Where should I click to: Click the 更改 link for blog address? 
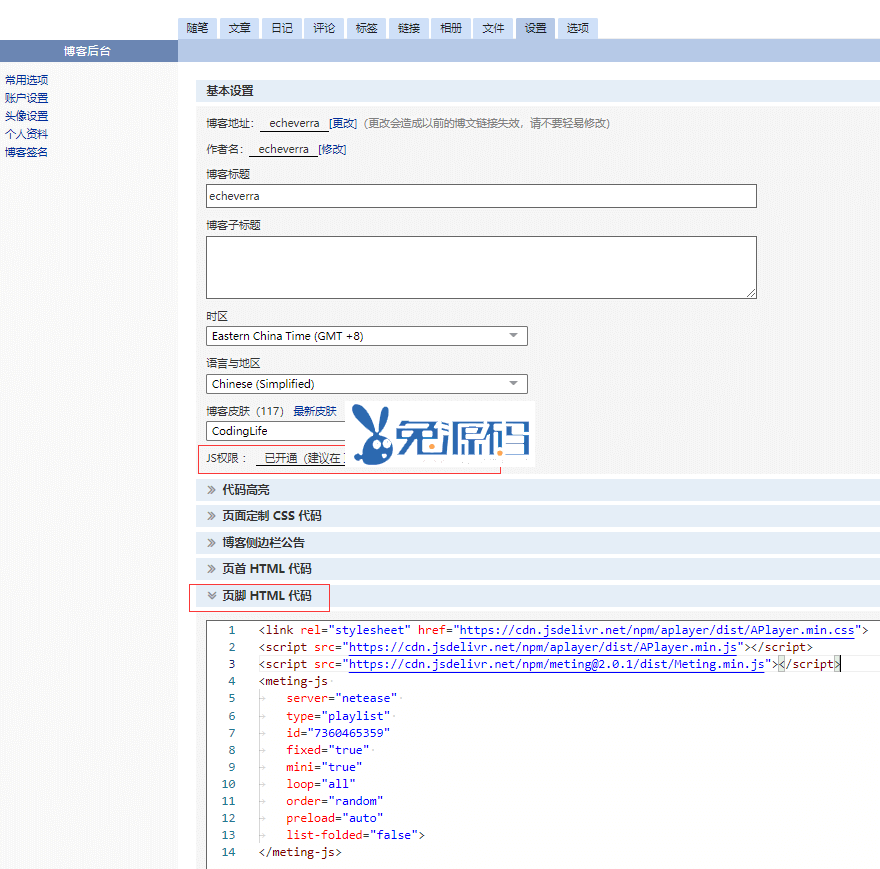coord(343,123)
